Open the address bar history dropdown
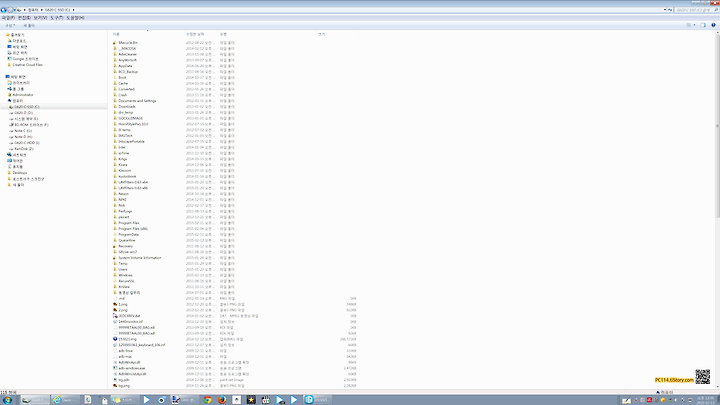Viewport: 720px width, 405px height. pyautogui.click(x=664, y=10)
